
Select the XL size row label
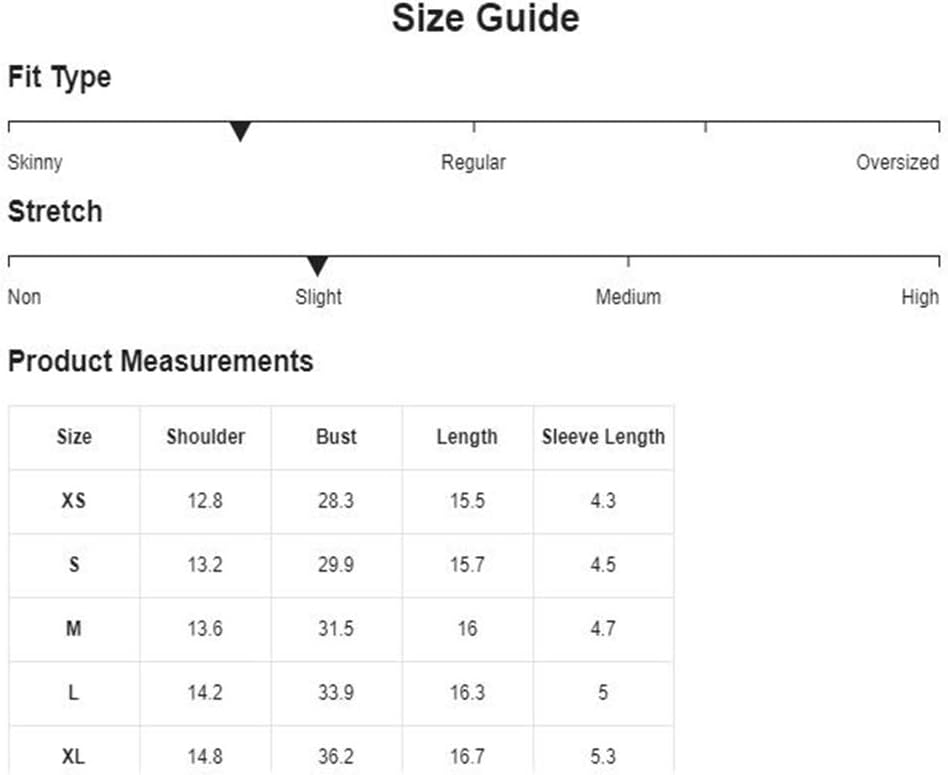[x=74, y=756]
